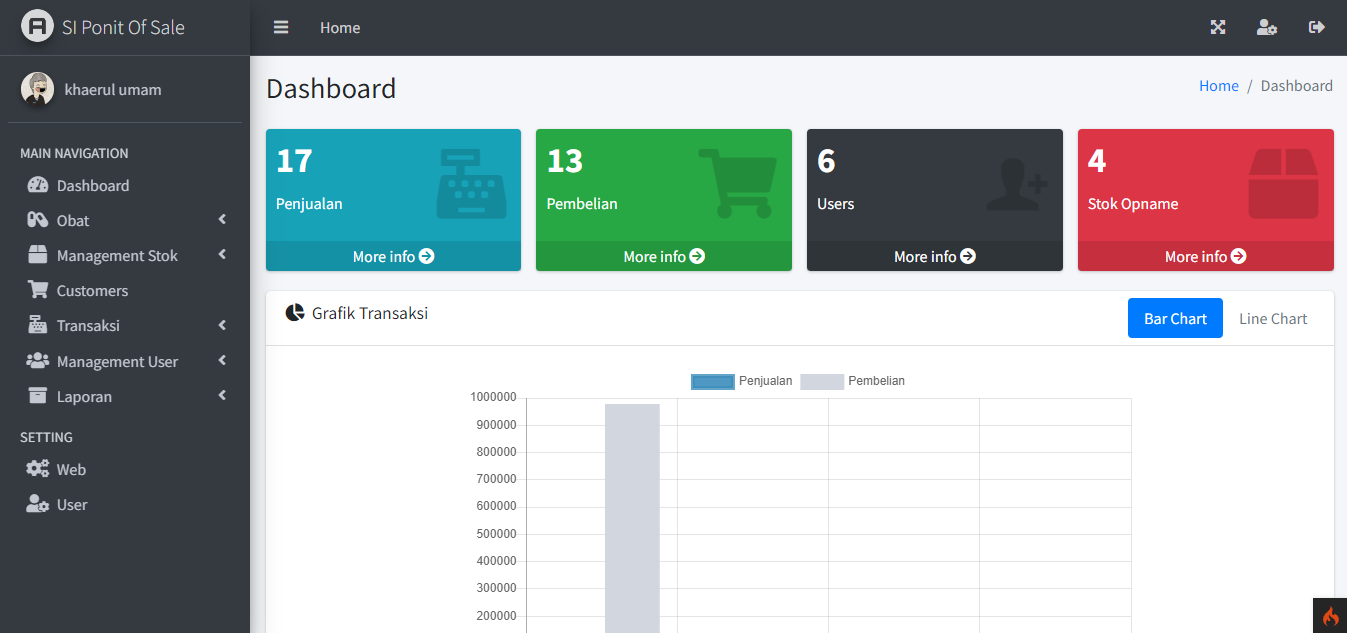Select the Bar Chart tab
The height and width of the screenshot is (633, 1347).
click(x=1175, y=318)
